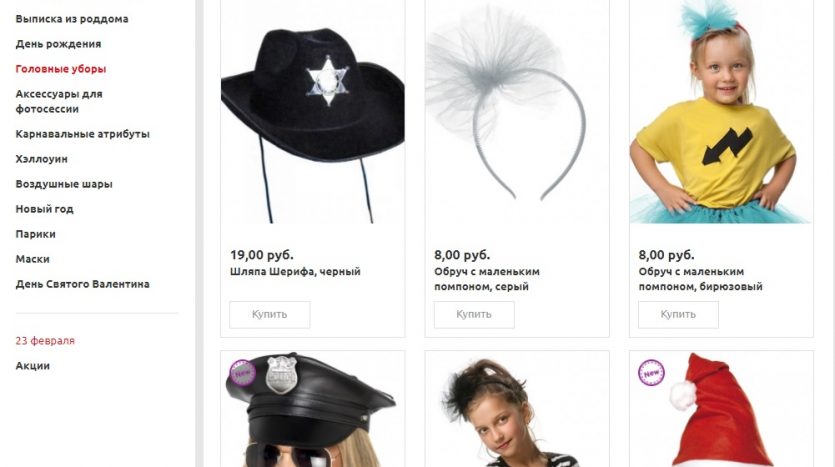
Task: Open the girl with black headband photo
Action: click(x=517, y=409)
